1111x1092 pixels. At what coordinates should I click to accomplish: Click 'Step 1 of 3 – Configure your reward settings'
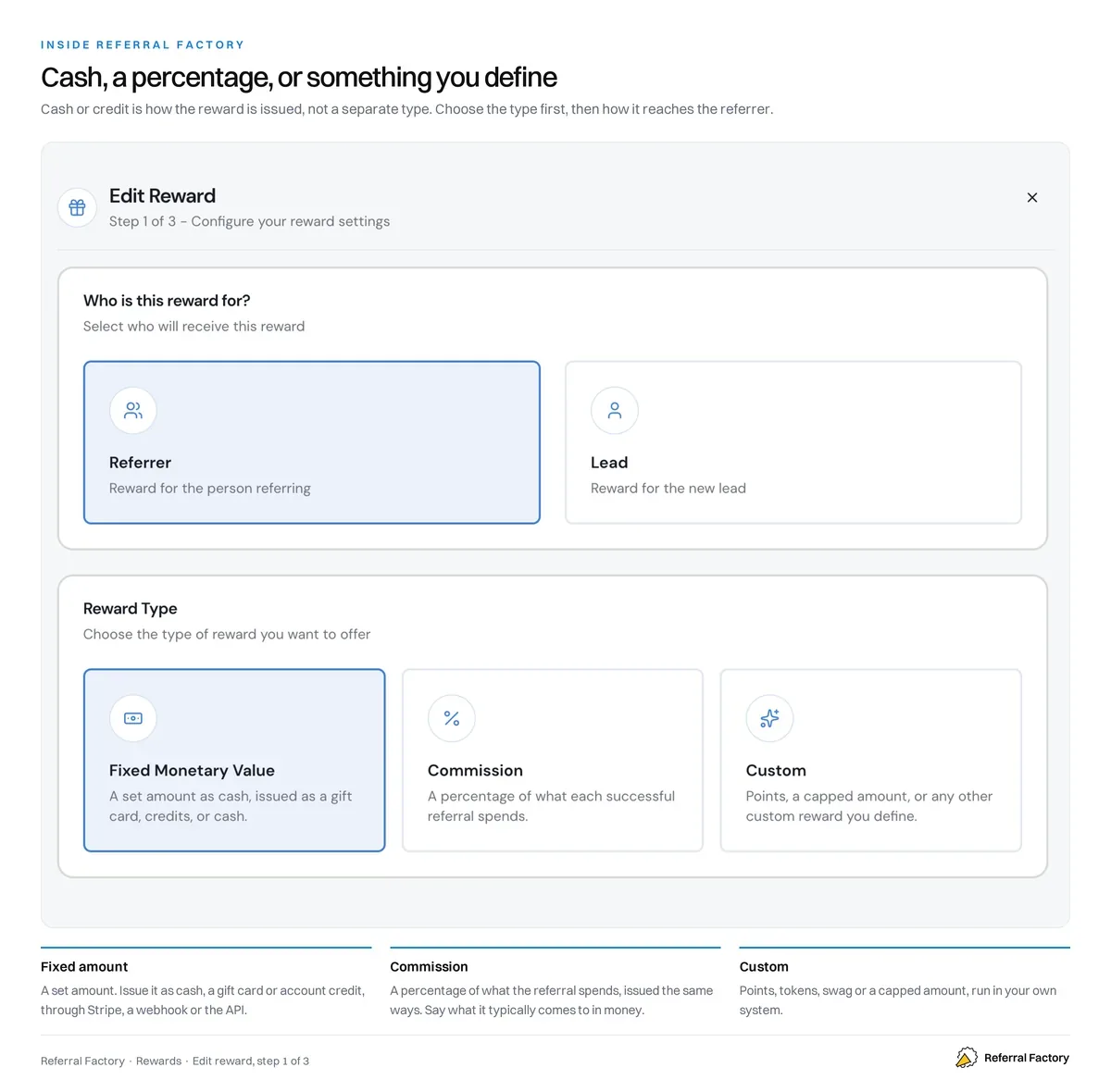(x=249, y=221)
